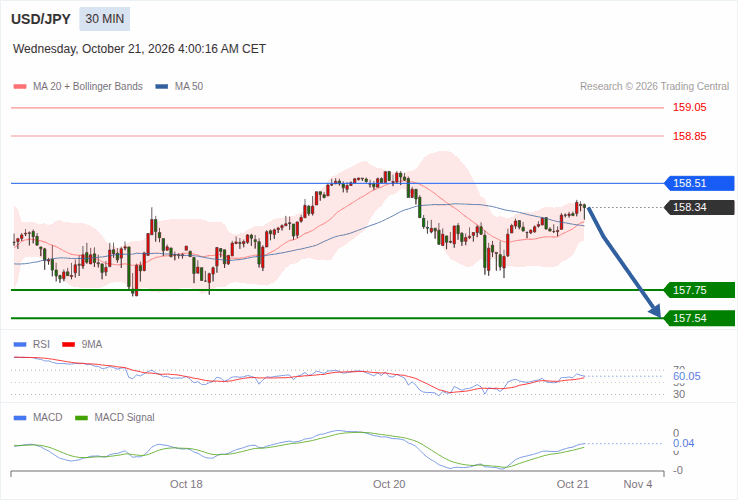Image resolution: width=738 pixels, height=500 pixels.
Task: Click the 'Research © 2026 Trading Central' credit
Action: (654, 87)
